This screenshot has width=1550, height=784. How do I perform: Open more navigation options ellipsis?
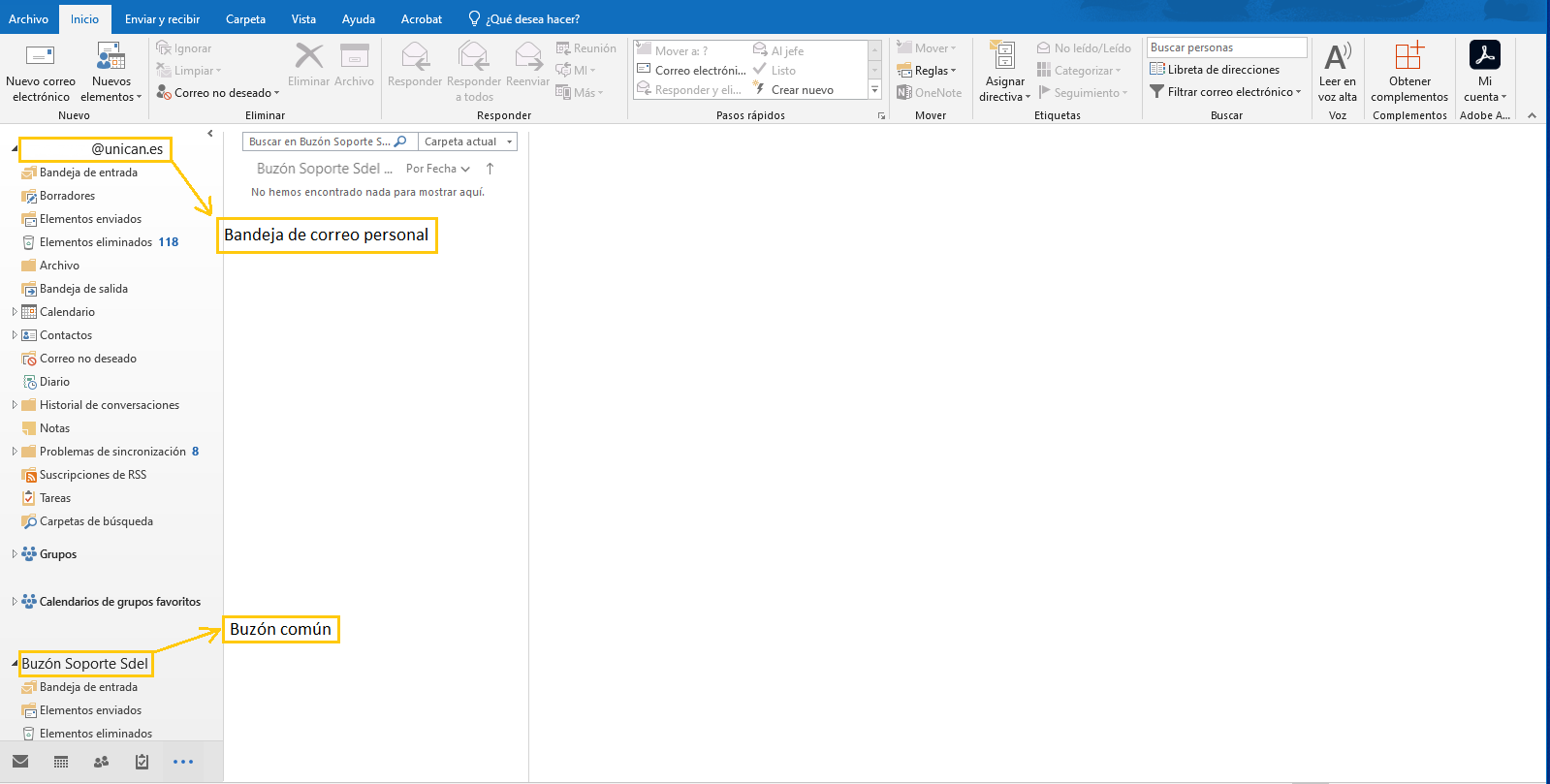coord(183,762)
